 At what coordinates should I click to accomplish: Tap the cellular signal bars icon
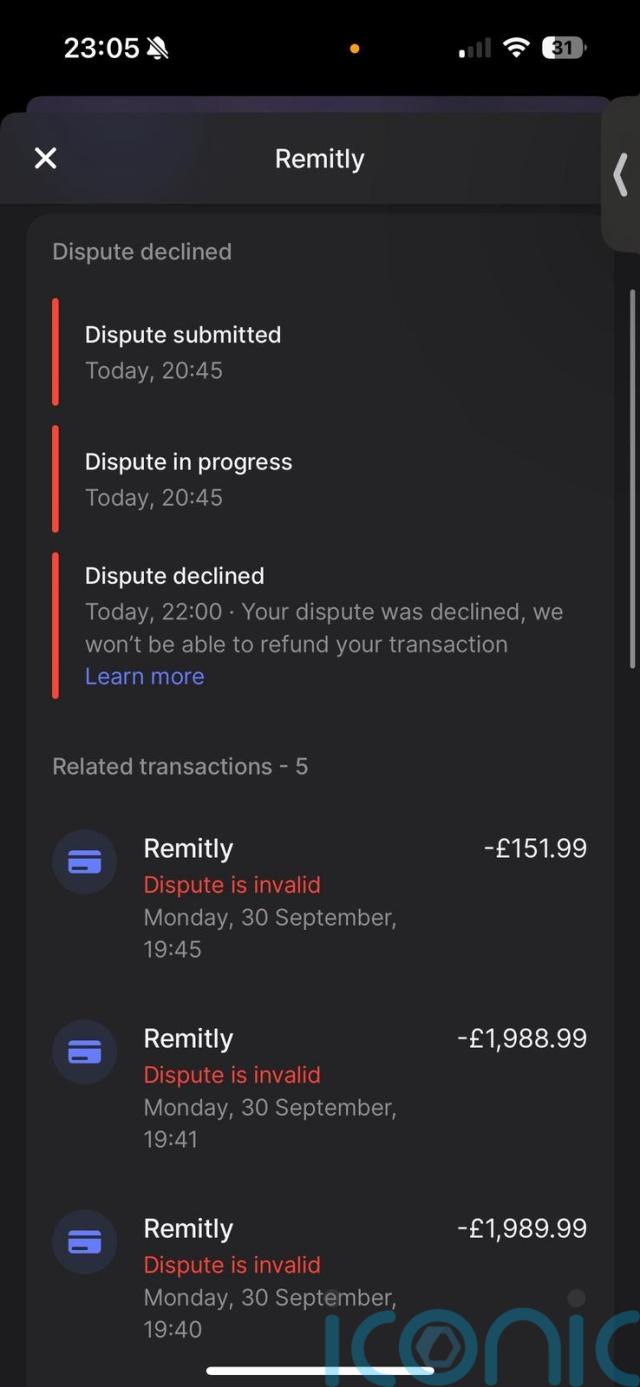point(474,48)
